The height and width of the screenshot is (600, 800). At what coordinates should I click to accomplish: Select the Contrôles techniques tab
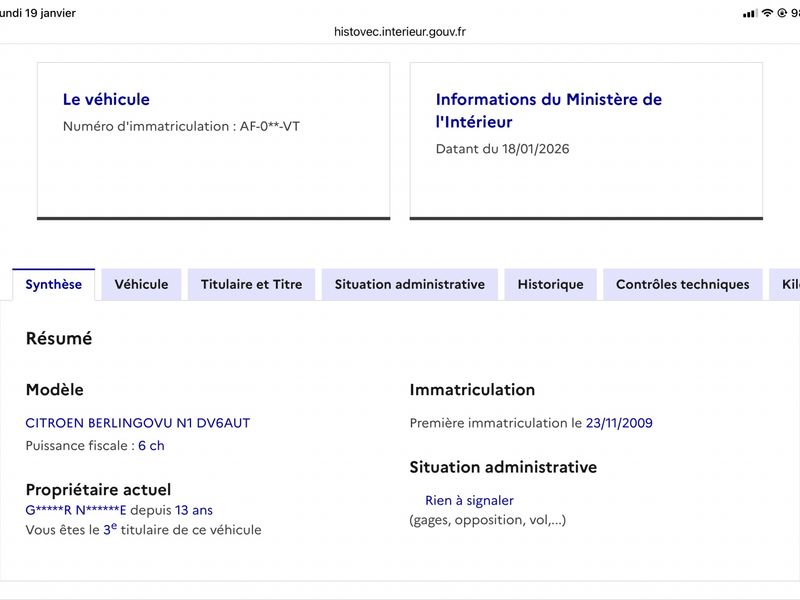(x=682, y=285)
